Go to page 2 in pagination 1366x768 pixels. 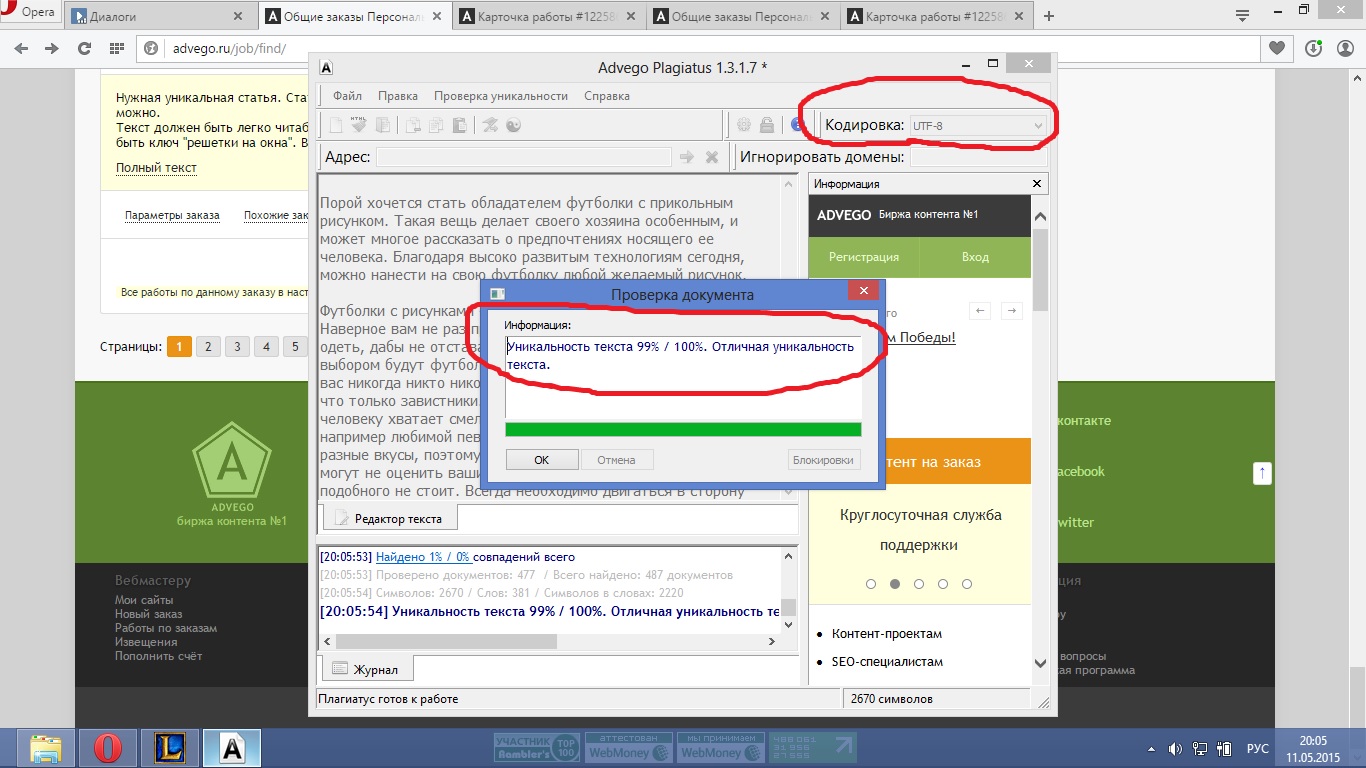click(208, 347)
